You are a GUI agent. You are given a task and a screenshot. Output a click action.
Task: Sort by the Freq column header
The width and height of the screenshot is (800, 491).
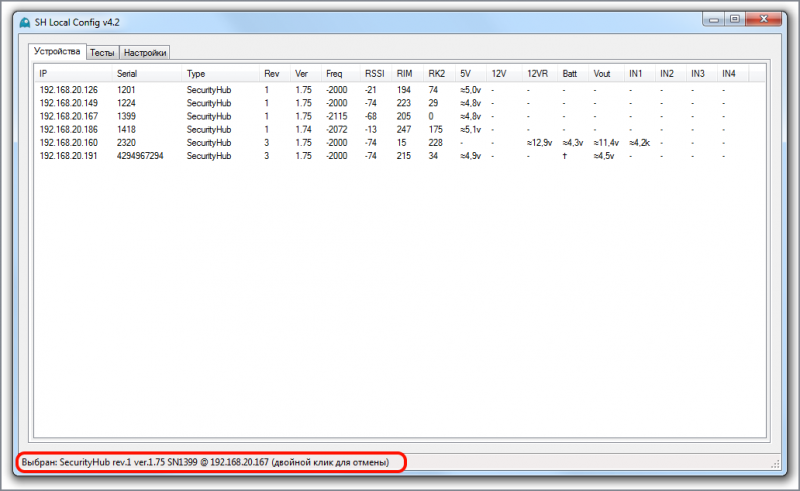pos(340,73)
